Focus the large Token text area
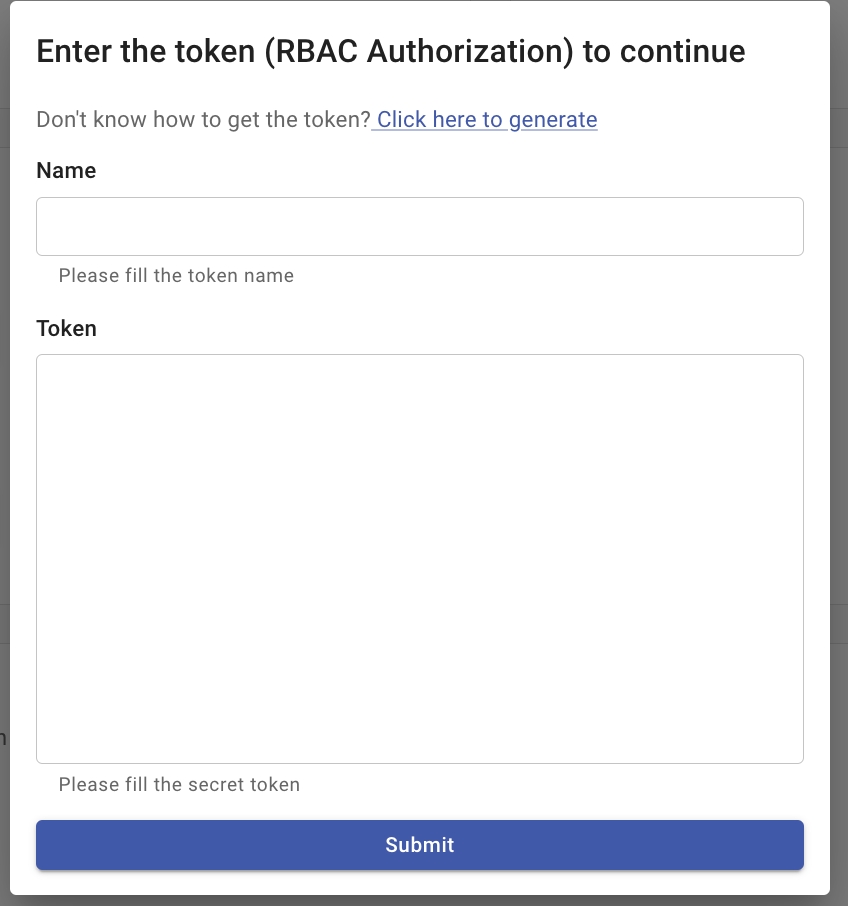The width and height of the screenshot is (848, 906). point(420,558)
